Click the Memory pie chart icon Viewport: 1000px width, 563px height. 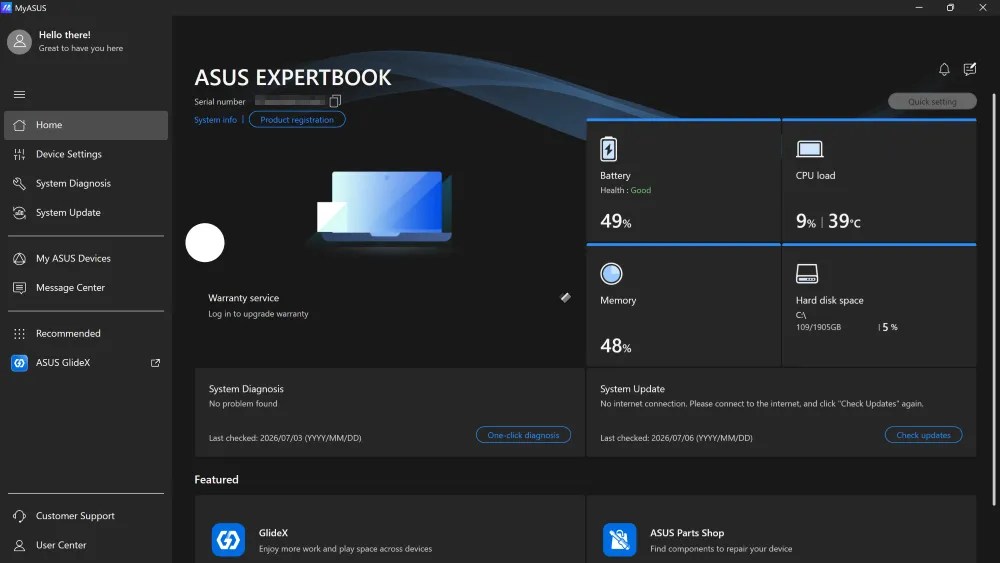point(611,274)
